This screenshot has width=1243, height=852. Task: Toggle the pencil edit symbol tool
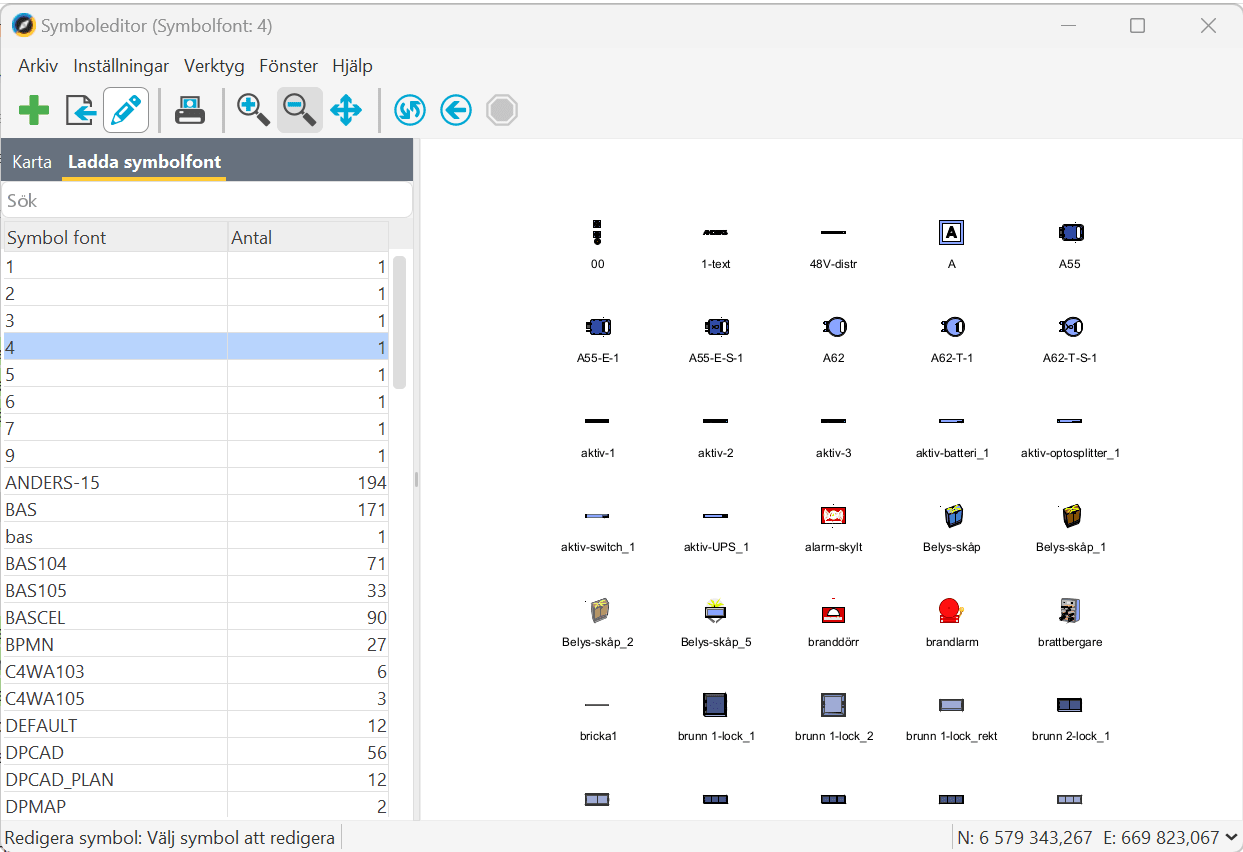point(126,110)
